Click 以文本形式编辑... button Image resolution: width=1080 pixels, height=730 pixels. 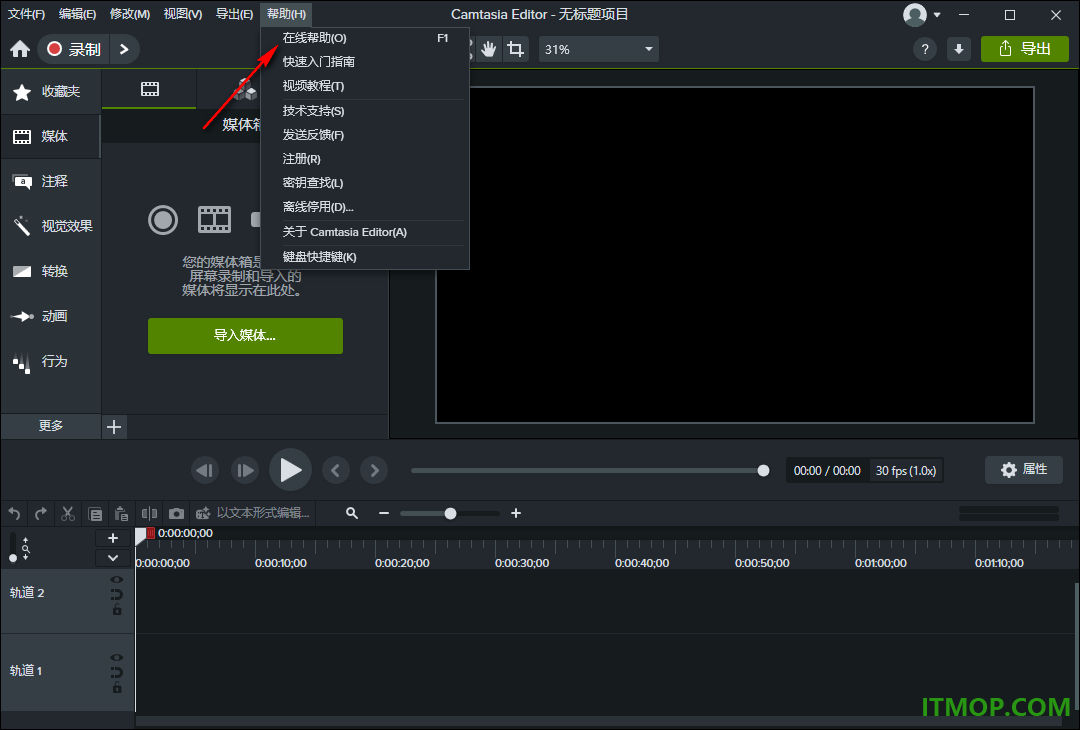click(253, 513)
